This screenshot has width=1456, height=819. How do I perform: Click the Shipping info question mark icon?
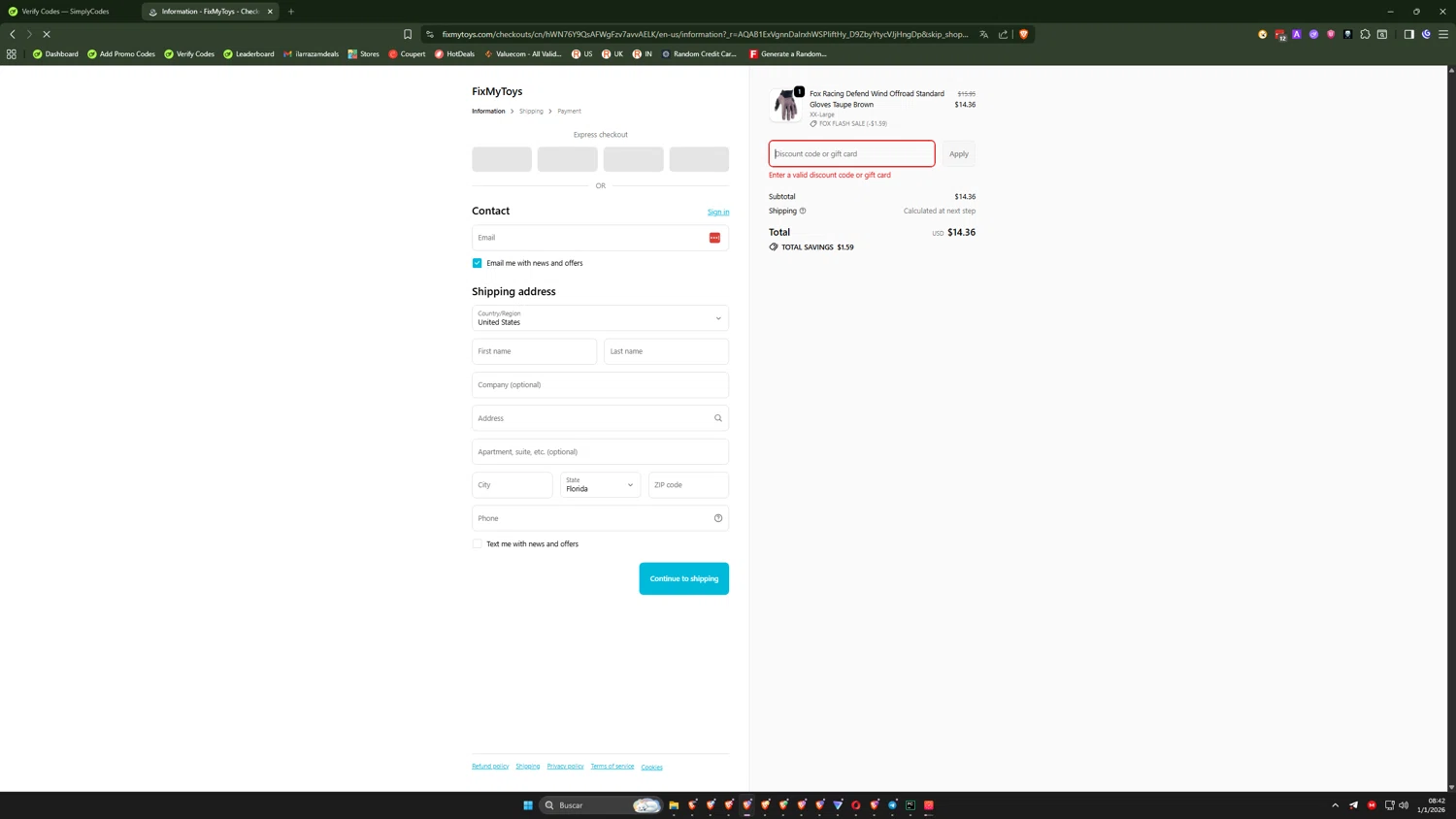point(803,211)
